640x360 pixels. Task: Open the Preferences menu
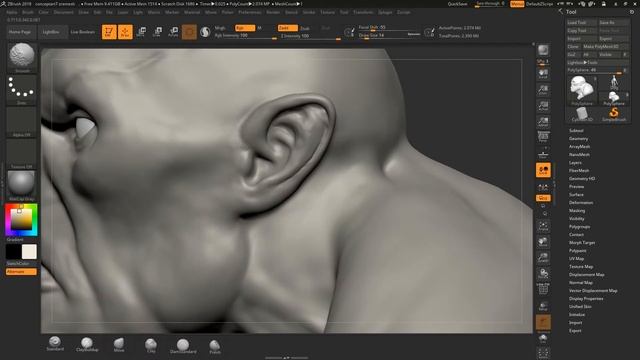[249, 12]
